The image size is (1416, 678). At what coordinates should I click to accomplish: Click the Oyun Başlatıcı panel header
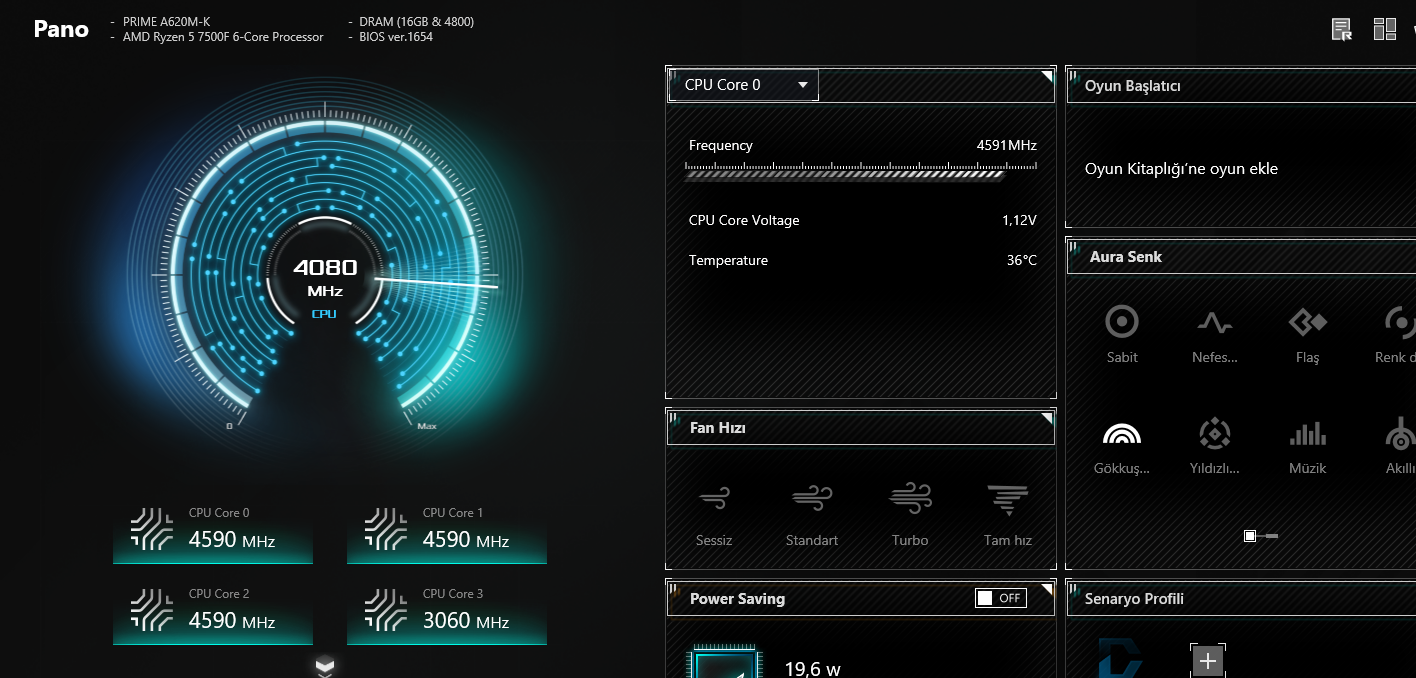[1241, 85]
